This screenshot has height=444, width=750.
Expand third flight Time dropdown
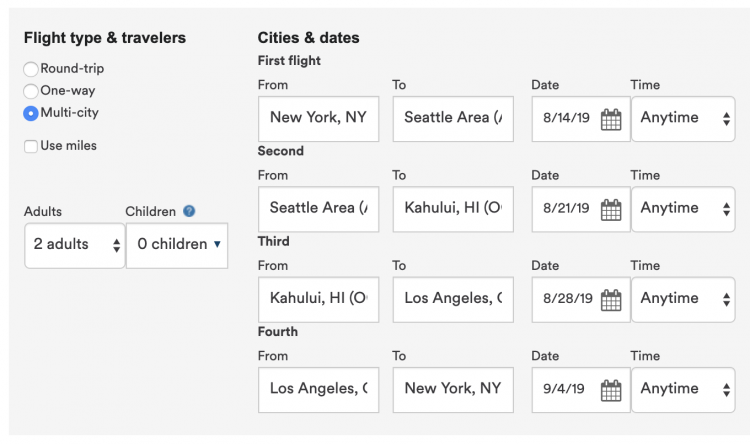[683, 298]
